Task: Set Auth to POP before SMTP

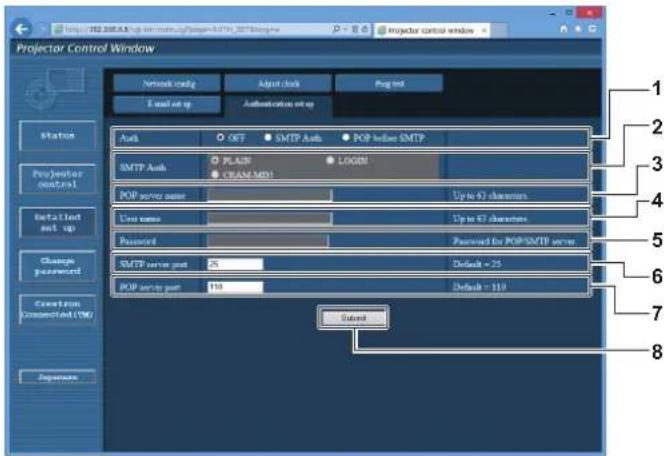Action: tap(346, 137)
